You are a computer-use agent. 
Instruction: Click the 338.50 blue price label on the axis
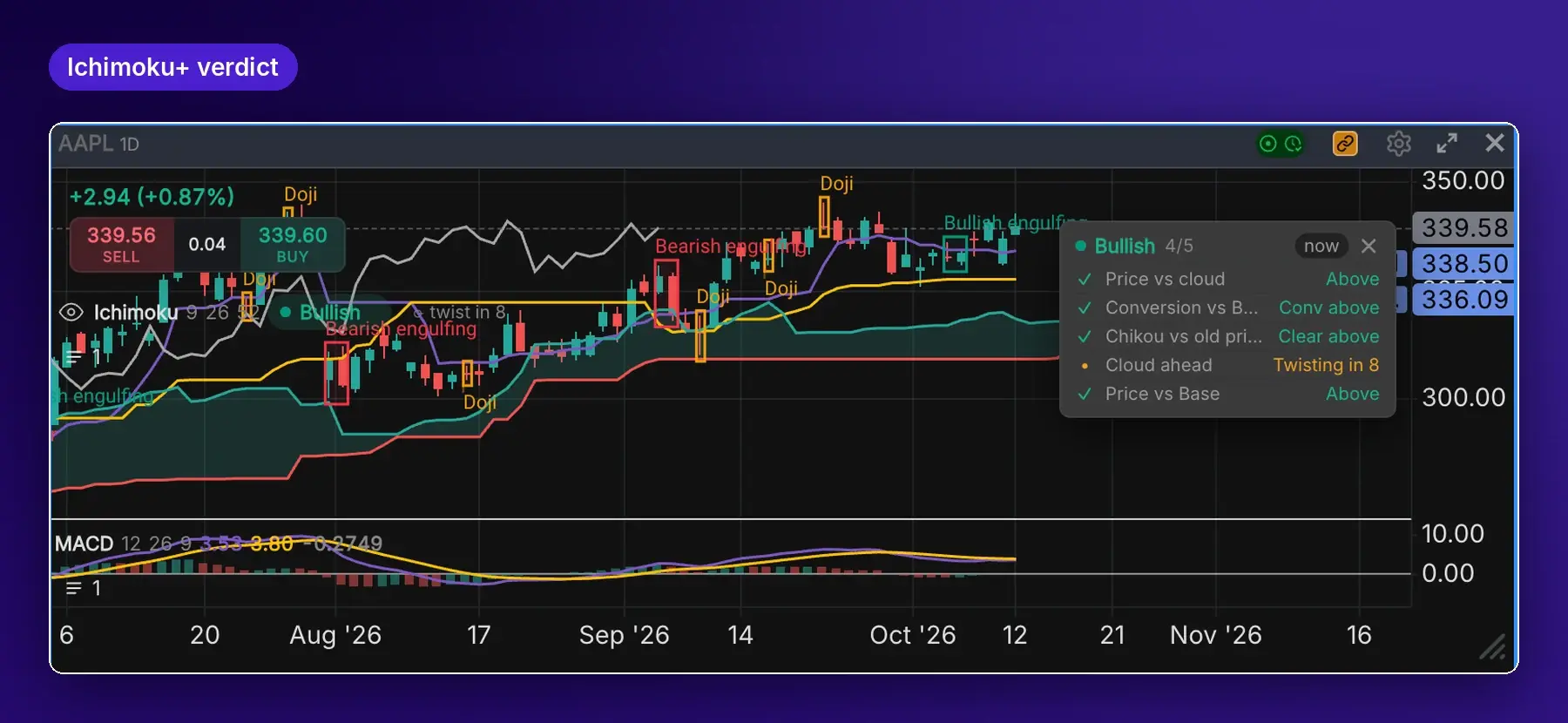[x=1464, y=263]
